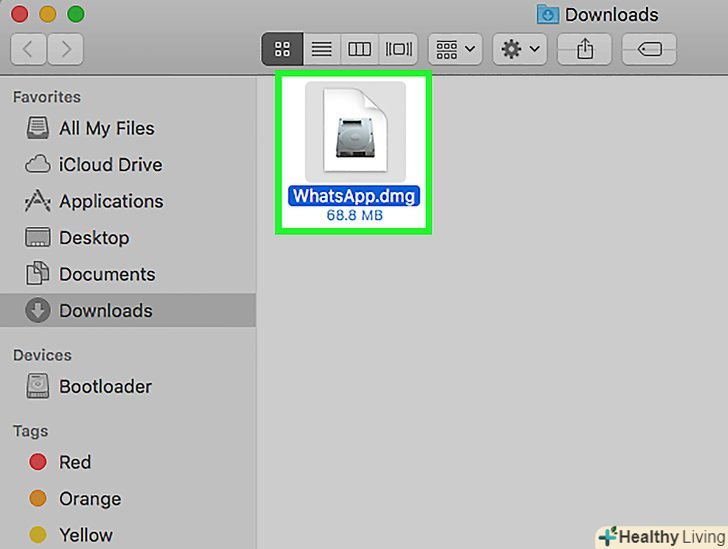Click the Share toolbar button
Screen dimensions: 728x549
[585, 49]
